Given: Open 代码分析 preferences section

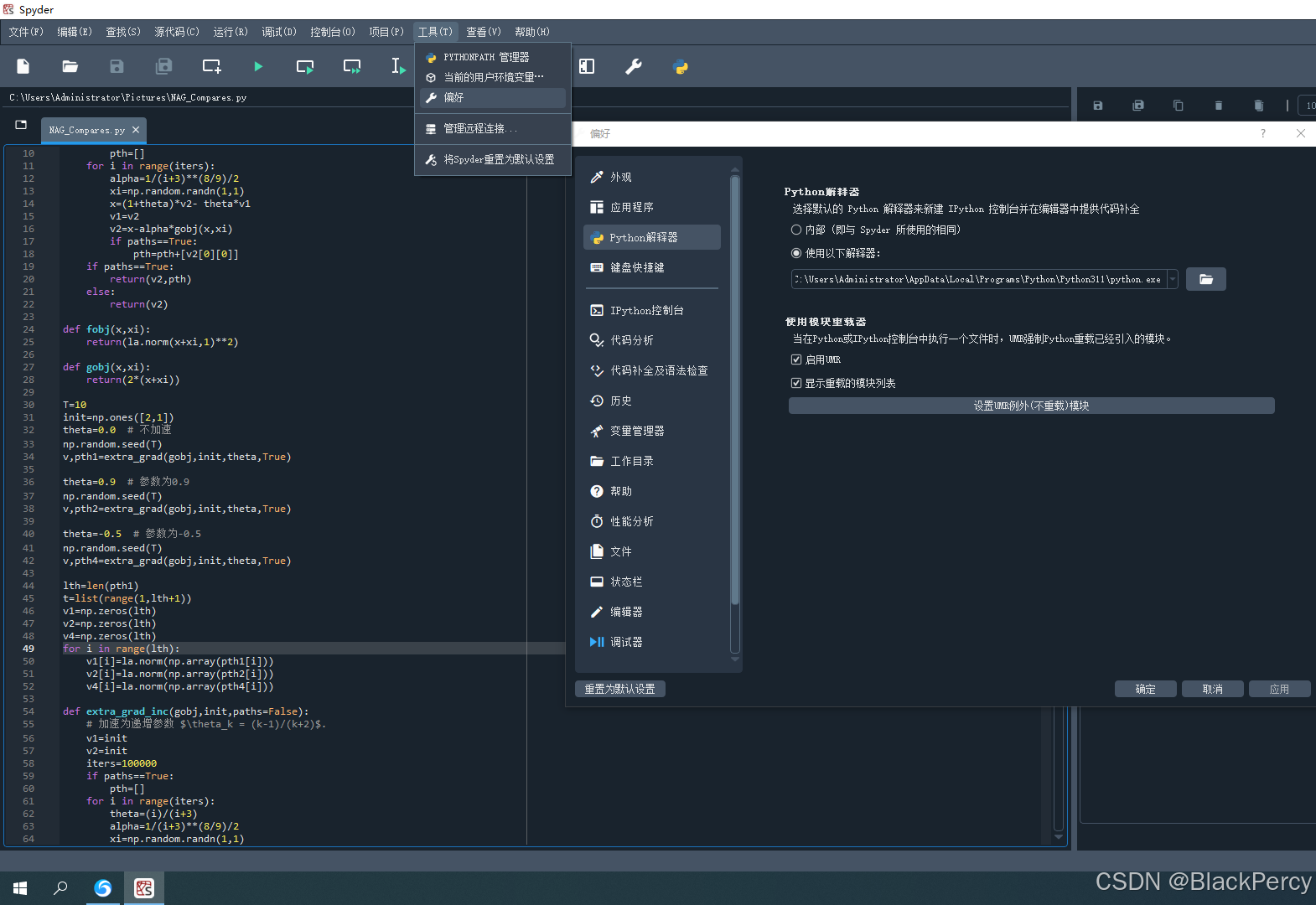Looking at the screenshot, I should [x=652, y=340].
